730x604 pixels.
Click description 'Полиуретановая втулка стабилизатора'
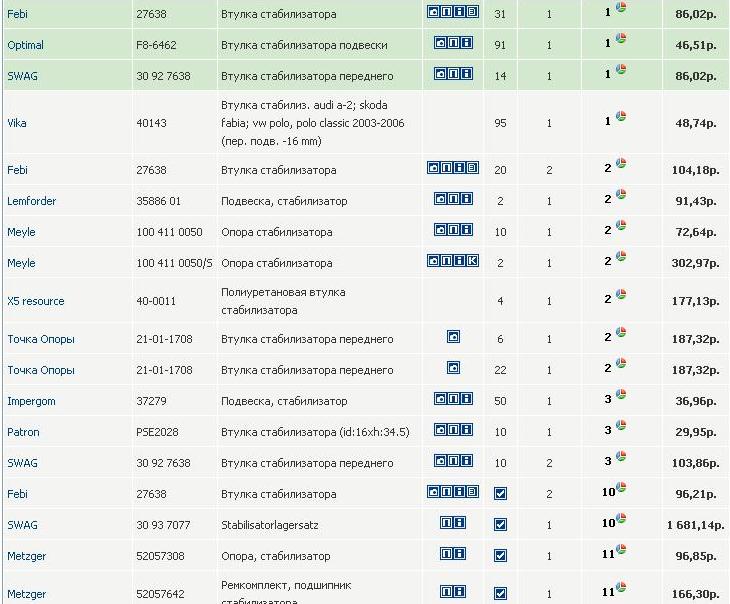[x=283, y=301]
